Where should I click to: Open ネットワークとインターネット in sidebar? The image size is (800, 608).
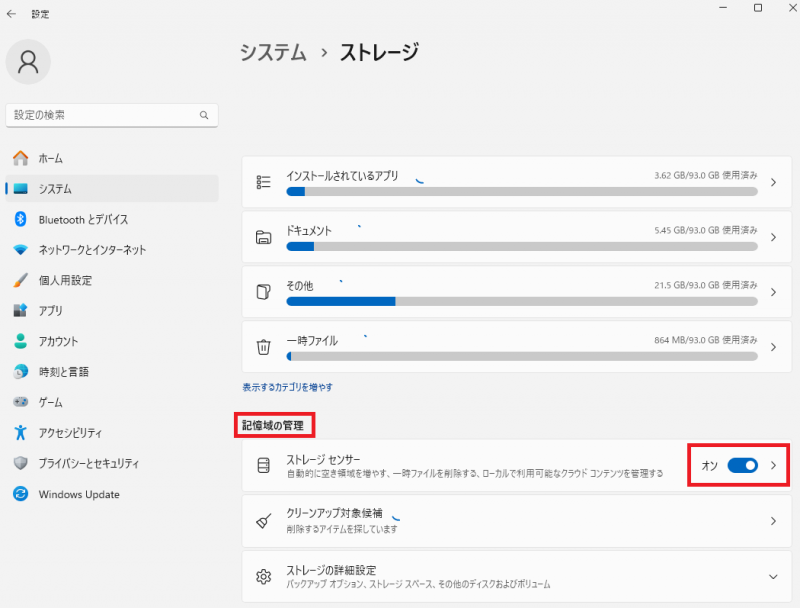92,250
